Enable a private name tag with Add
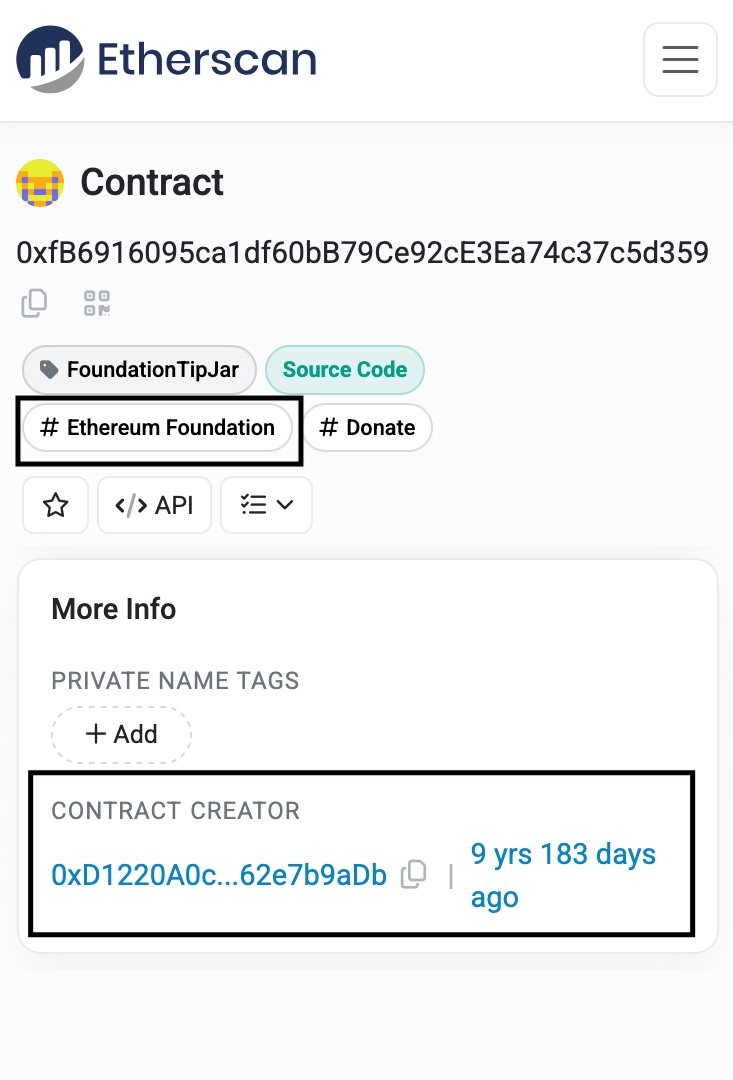The width and height of the screenshot is (733, 1080). [121, 734]
